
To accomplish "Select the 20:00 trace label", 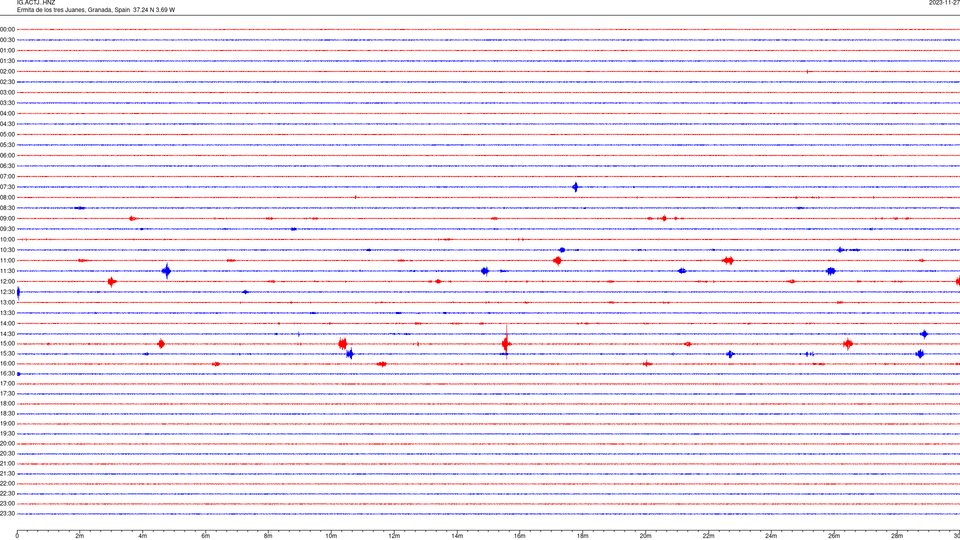I will click(7, 443).
